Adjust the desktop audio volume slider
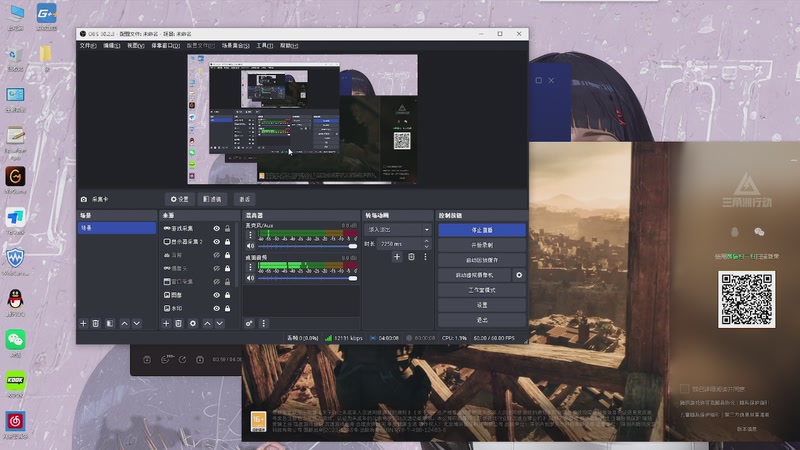This screenshot has width=800, height=450. 307,278
